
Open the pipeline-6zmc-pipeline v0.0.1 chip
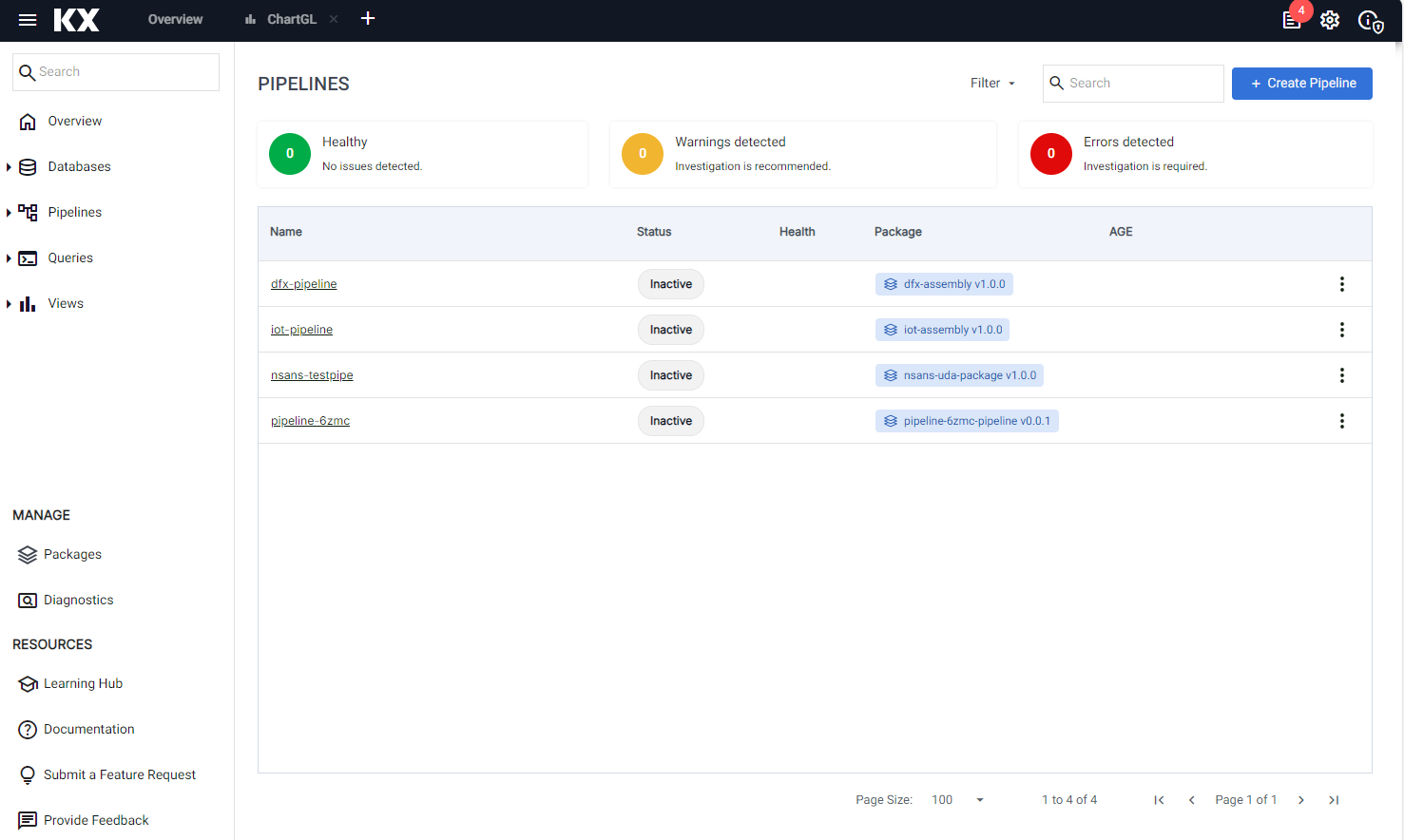[x=967, y=421]
